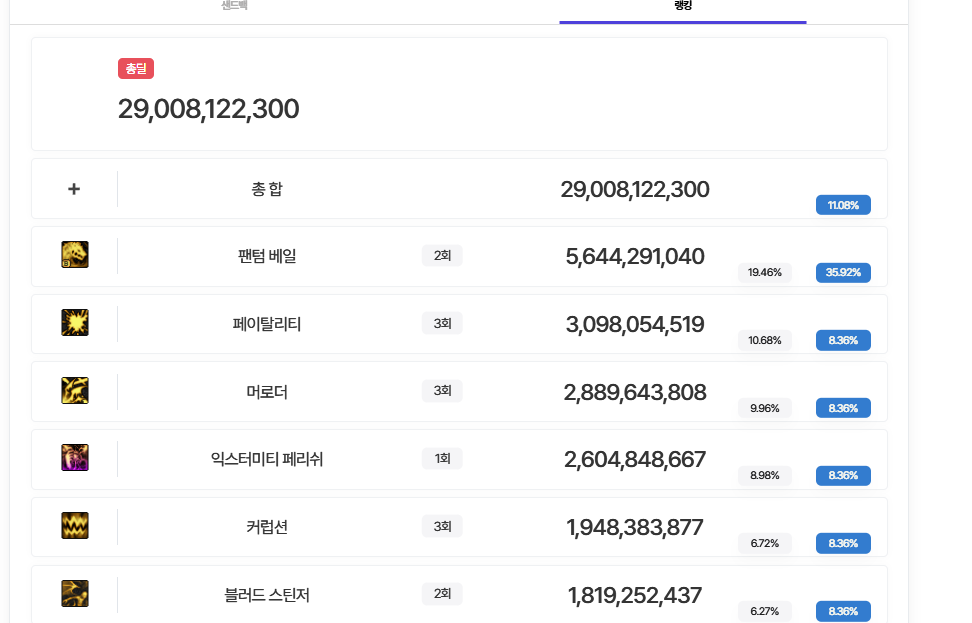
Task: Select the 커럽션 skill name text
Action: click(x=267, y=527)
